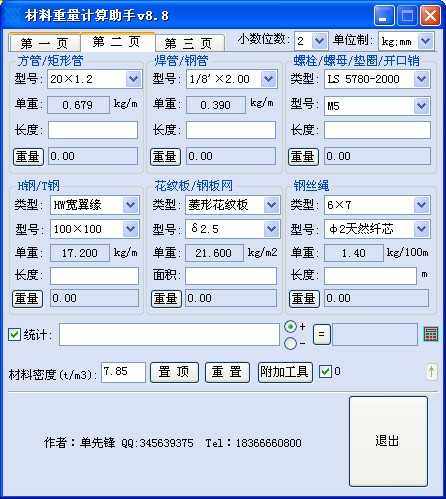Open the 菱形花纹板 类型 dropdown

pos(271,205)
